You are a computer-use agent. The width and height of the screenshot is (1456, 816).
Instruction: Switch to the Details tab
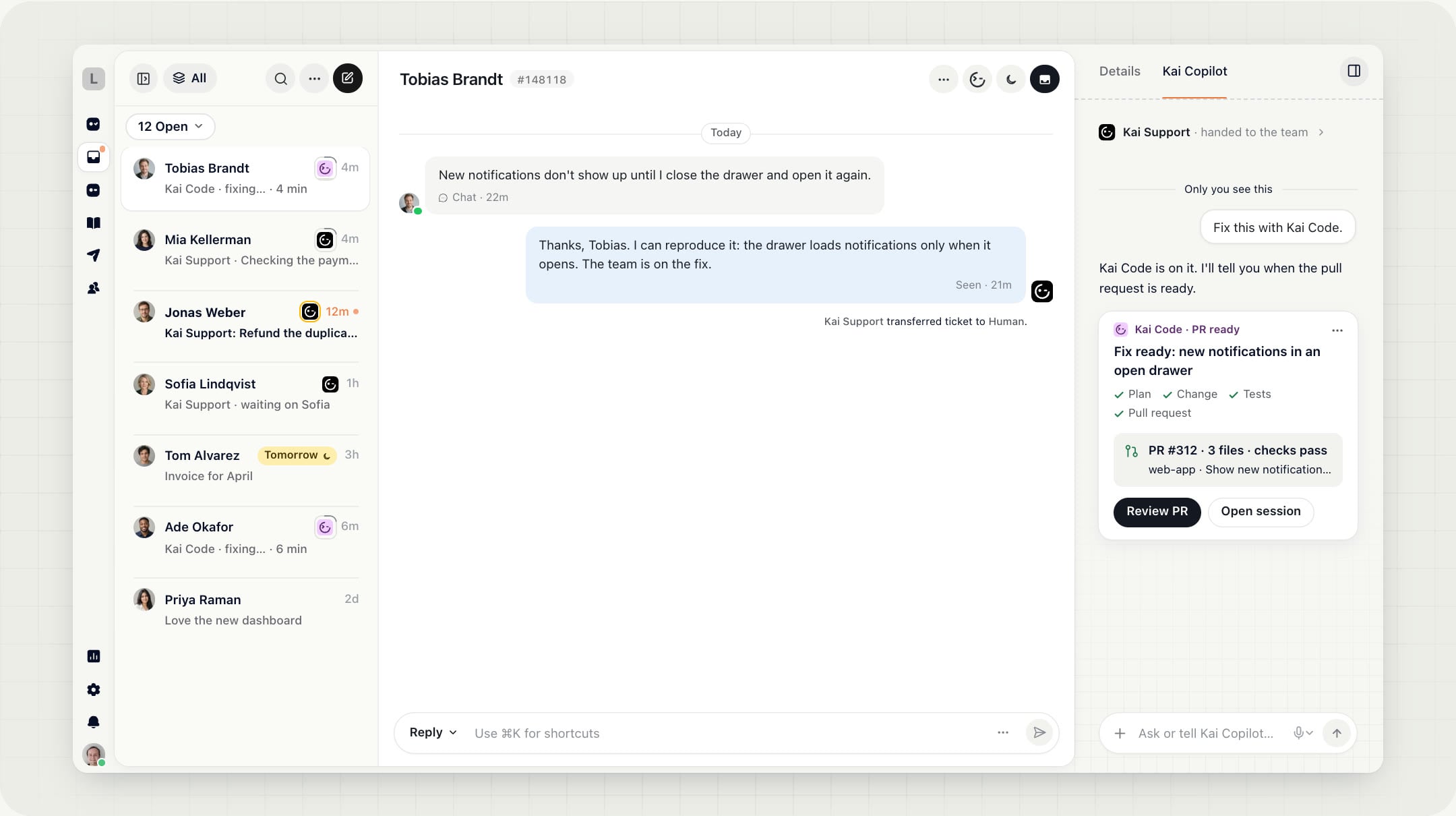click(x=1120, y=71)
